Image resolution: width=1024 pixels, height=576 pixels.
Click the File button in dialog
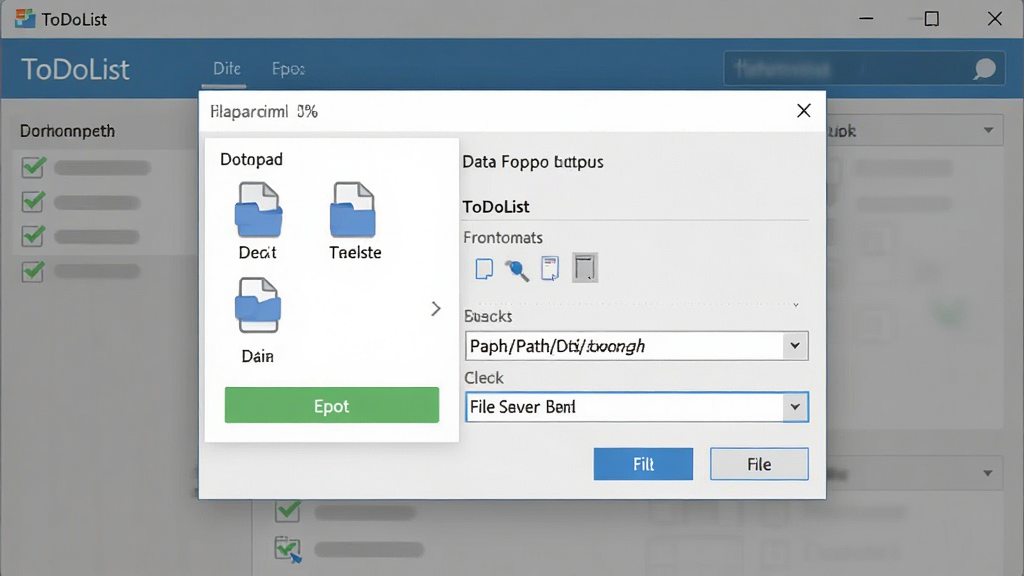pos(759,464)
